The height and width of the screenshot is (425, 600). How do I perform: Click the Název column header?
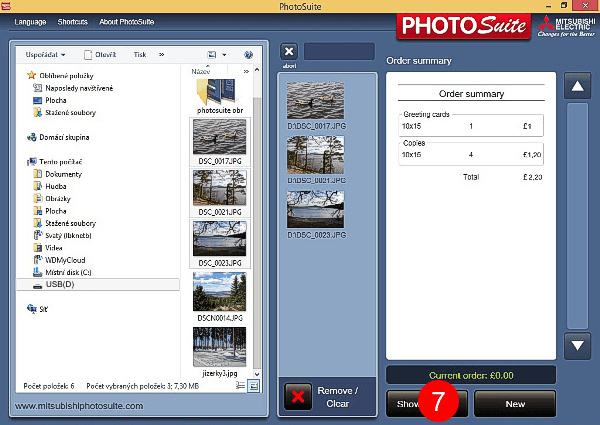tap(201, 71)
